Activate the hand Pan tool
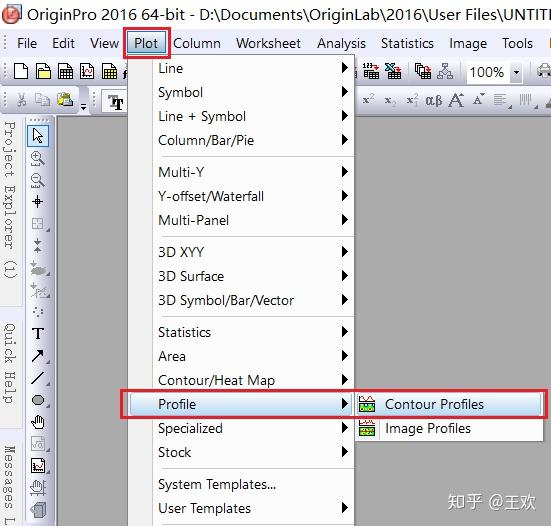The image size is (551, 526). point(38,422)
